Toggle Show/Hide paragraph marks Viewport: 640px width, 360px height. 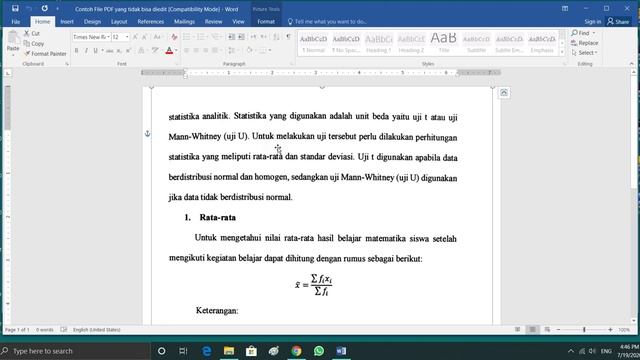[x=289, y=37]
